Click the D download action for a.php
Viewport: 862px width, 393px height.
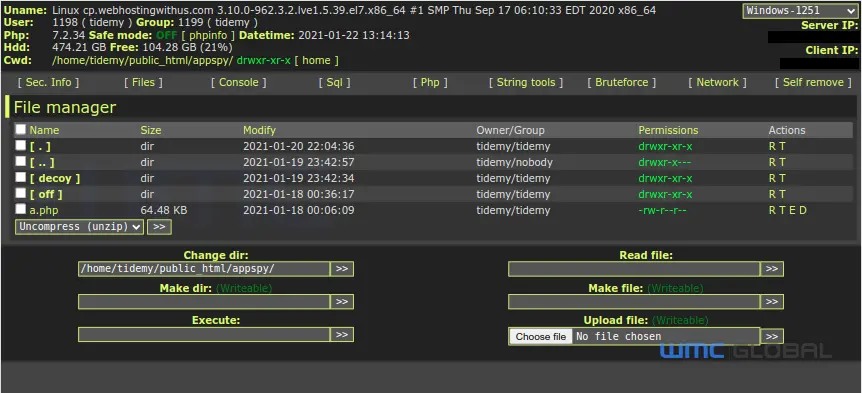(803, 211)
